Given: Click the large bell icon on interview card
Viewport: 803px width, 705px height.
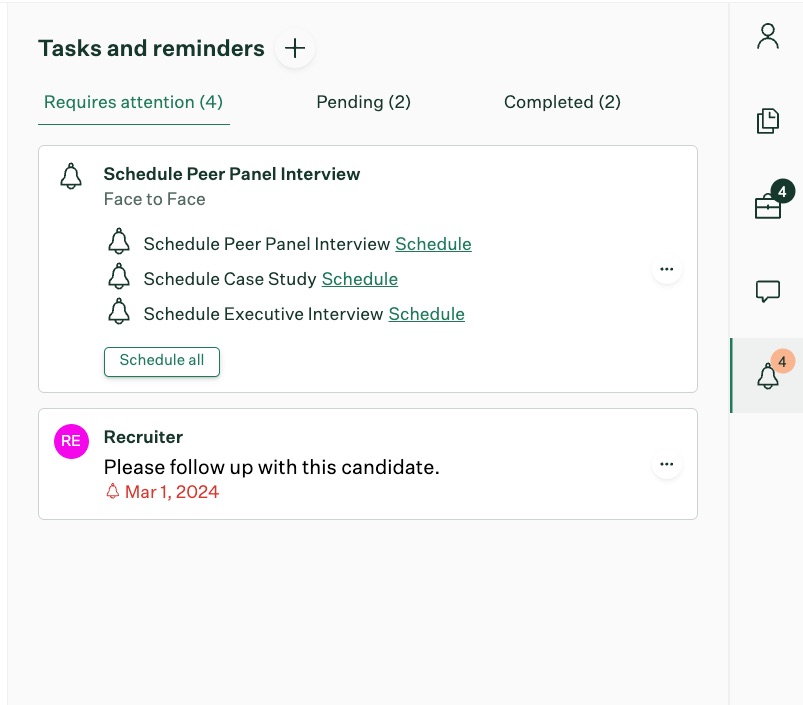Looking at the screenshot, I should click(x=71, y=177).
